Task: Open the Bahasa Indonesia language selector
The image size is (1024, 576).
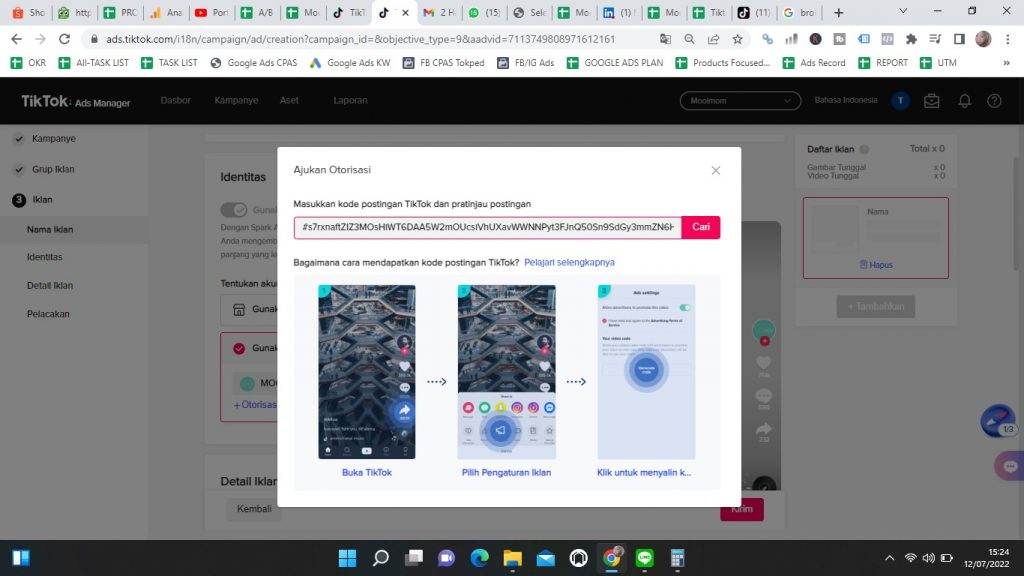Action: pos(845,101)
